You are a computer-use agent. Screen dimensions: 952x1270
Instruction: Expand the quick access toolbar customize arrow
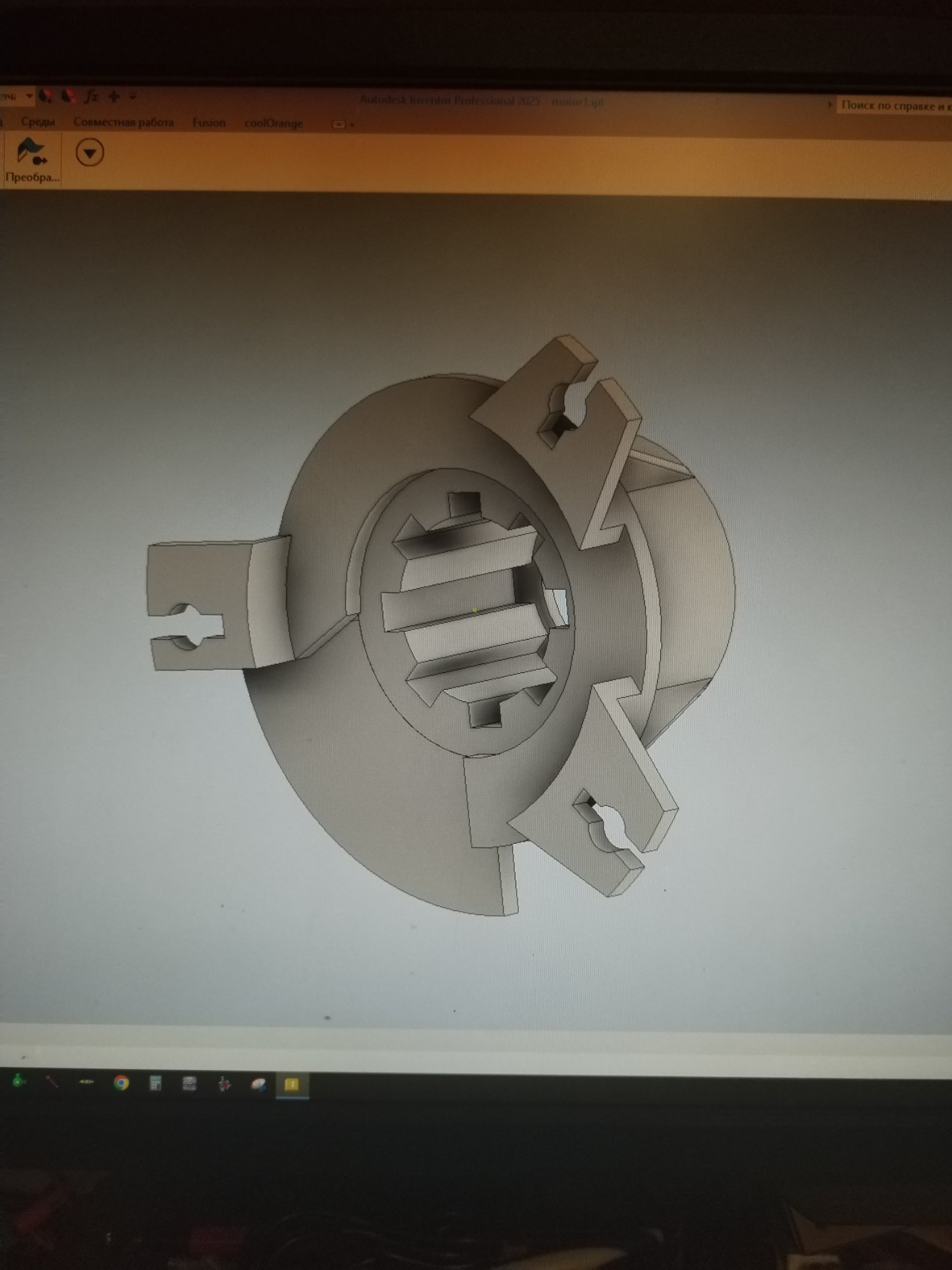coord(133,97)
